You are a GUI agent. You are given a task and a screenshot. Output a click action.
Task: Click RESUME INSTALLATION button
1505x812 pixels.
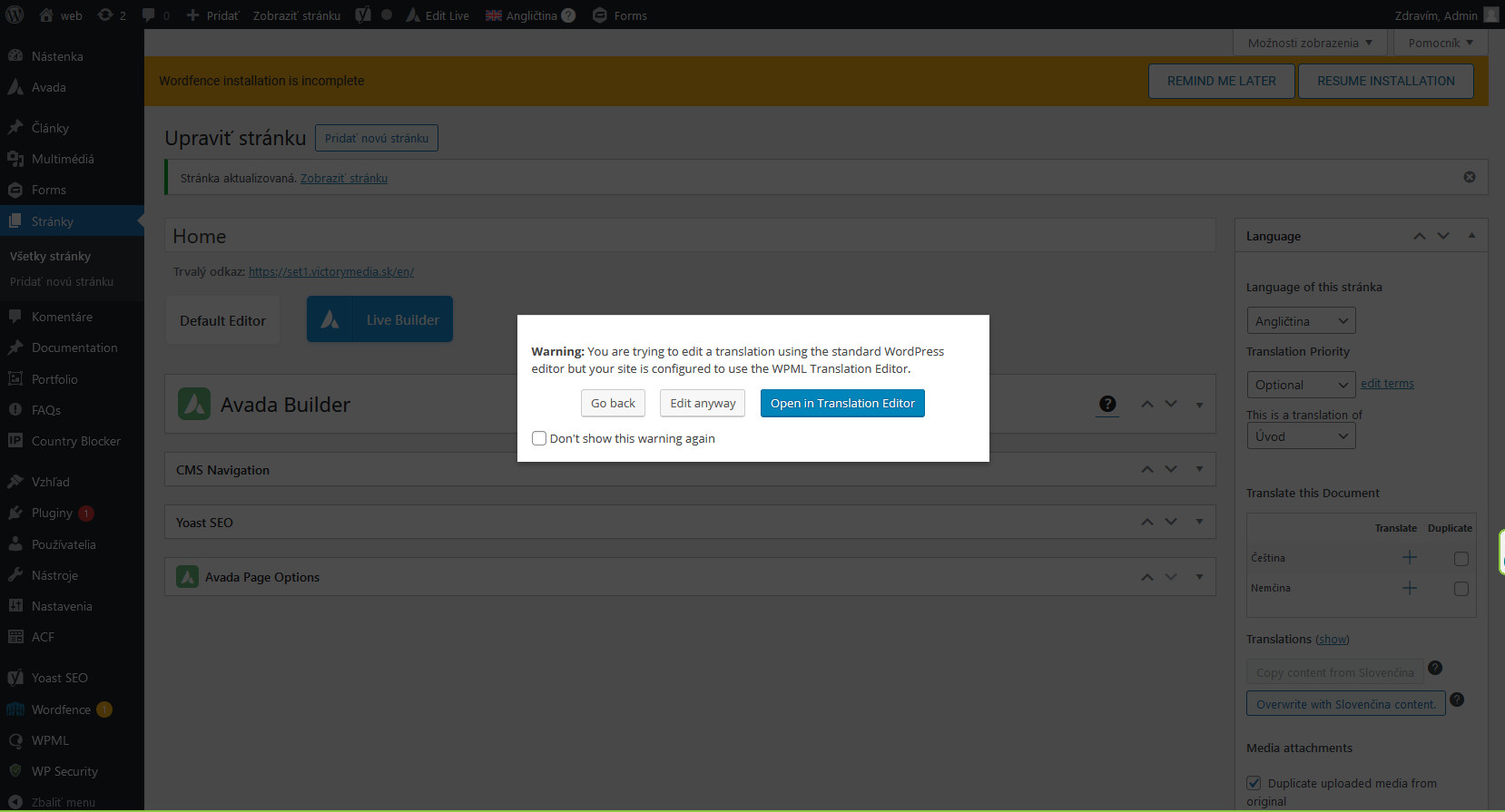point(1386,81)
